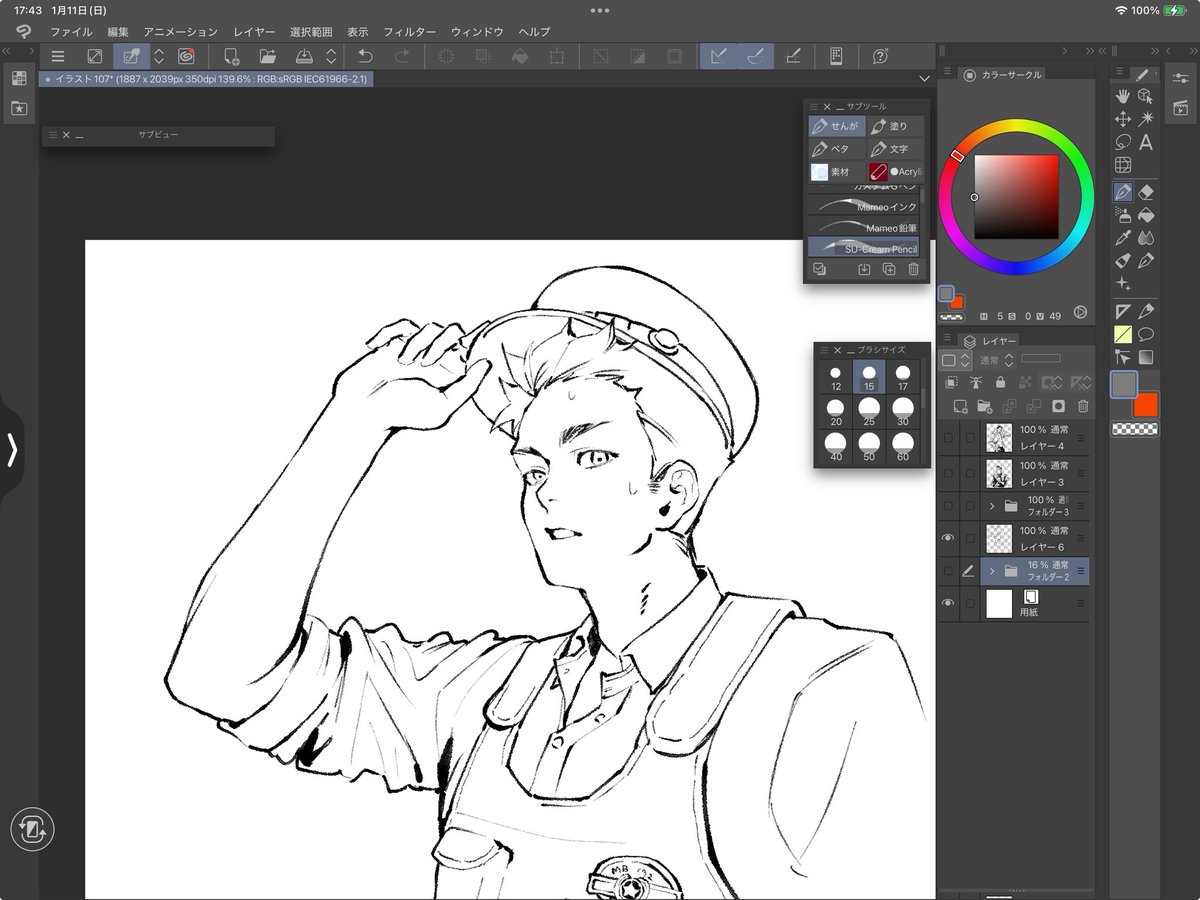Open blending mode 通常 dropdown

996,360
